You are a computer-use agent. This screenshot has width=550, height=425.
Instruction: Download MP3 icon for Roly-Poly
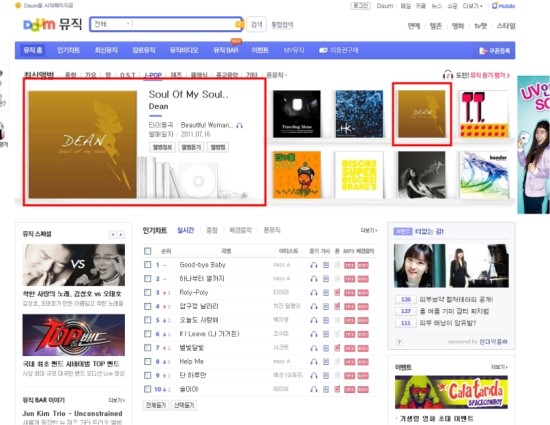coord(349,293)
